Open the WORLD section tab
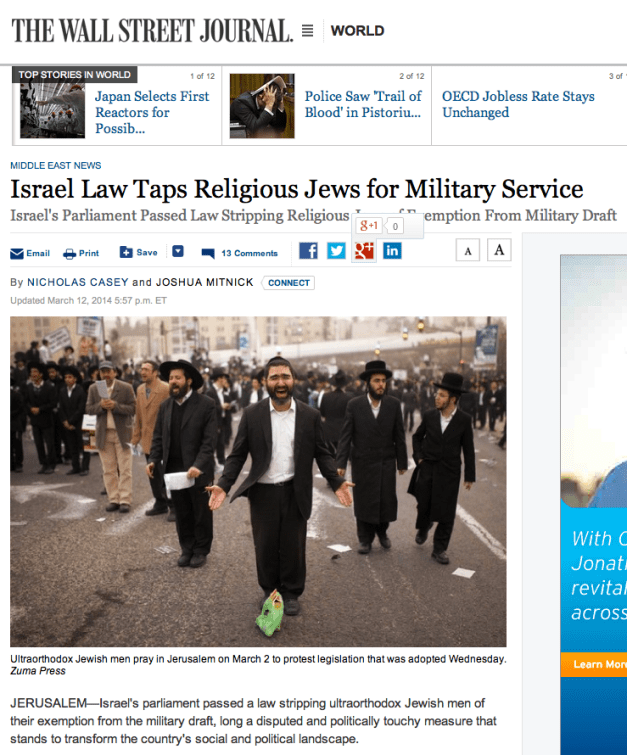The height and width of the screenshot is (755, 627). coord(357,31)
